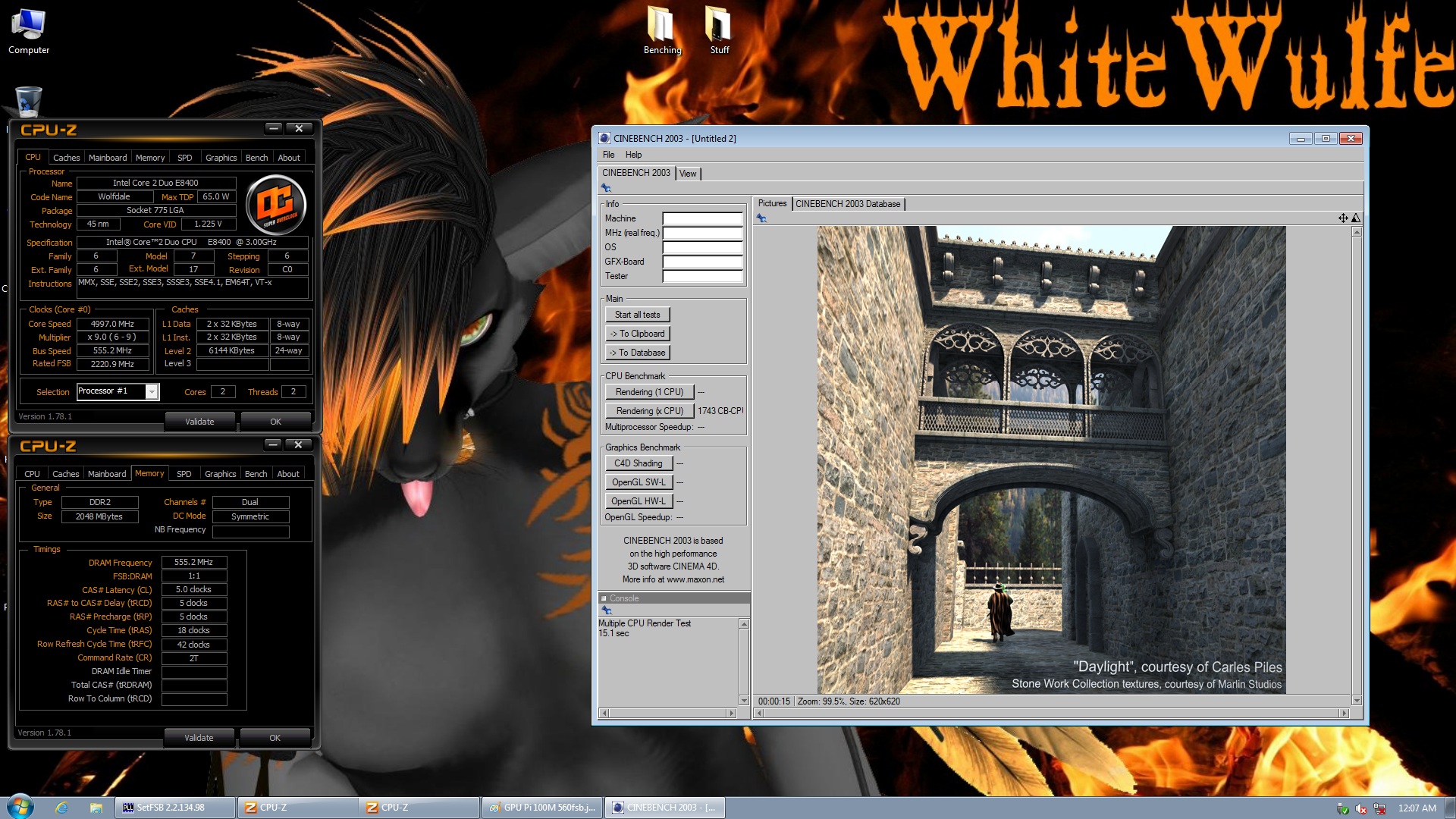Viewport: 1456px width, 819px height.
Task: Select the Pictures tab
Action: (x=772, y=203)
